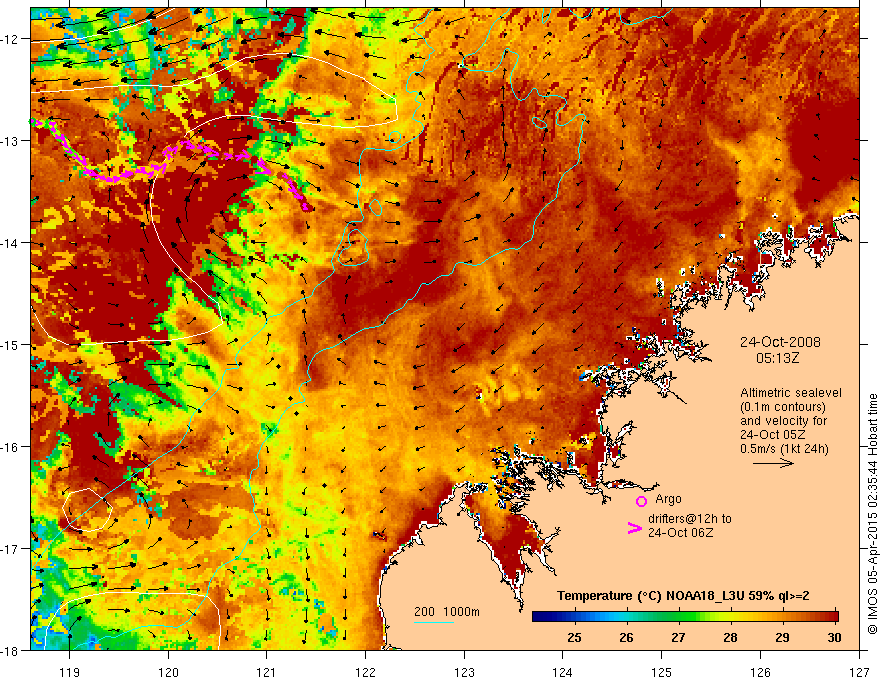Viewport: 880px width, 680px height.
Task: Click longitude axis label 122
Action: [x=365, y=672]
